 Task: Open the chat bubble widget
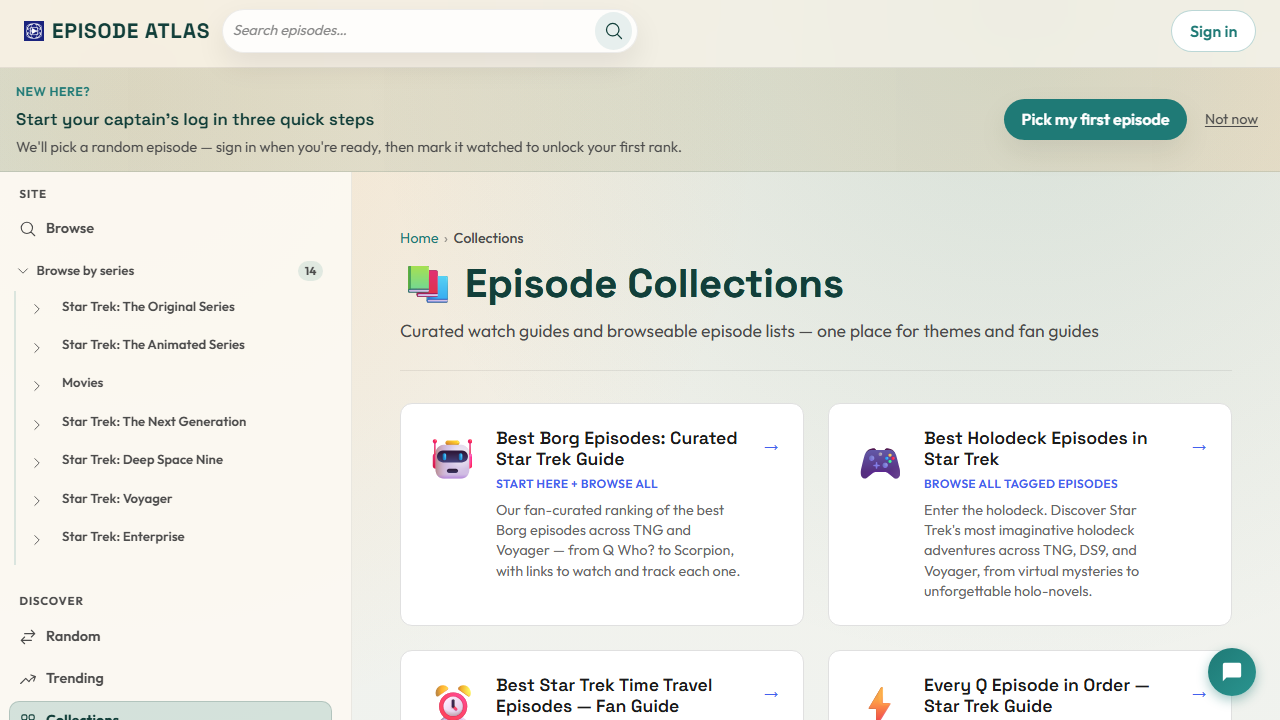(1232, 672)
